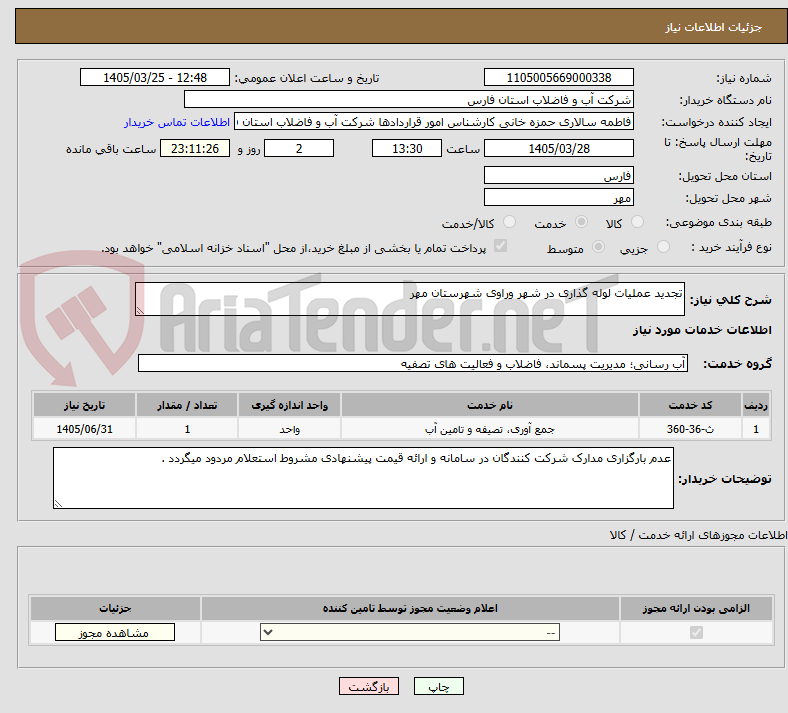Image resolution: width=788 pixels, height=713 pixels.
Task: Click the buyer notes resize handle
Action: click(58, 503)
